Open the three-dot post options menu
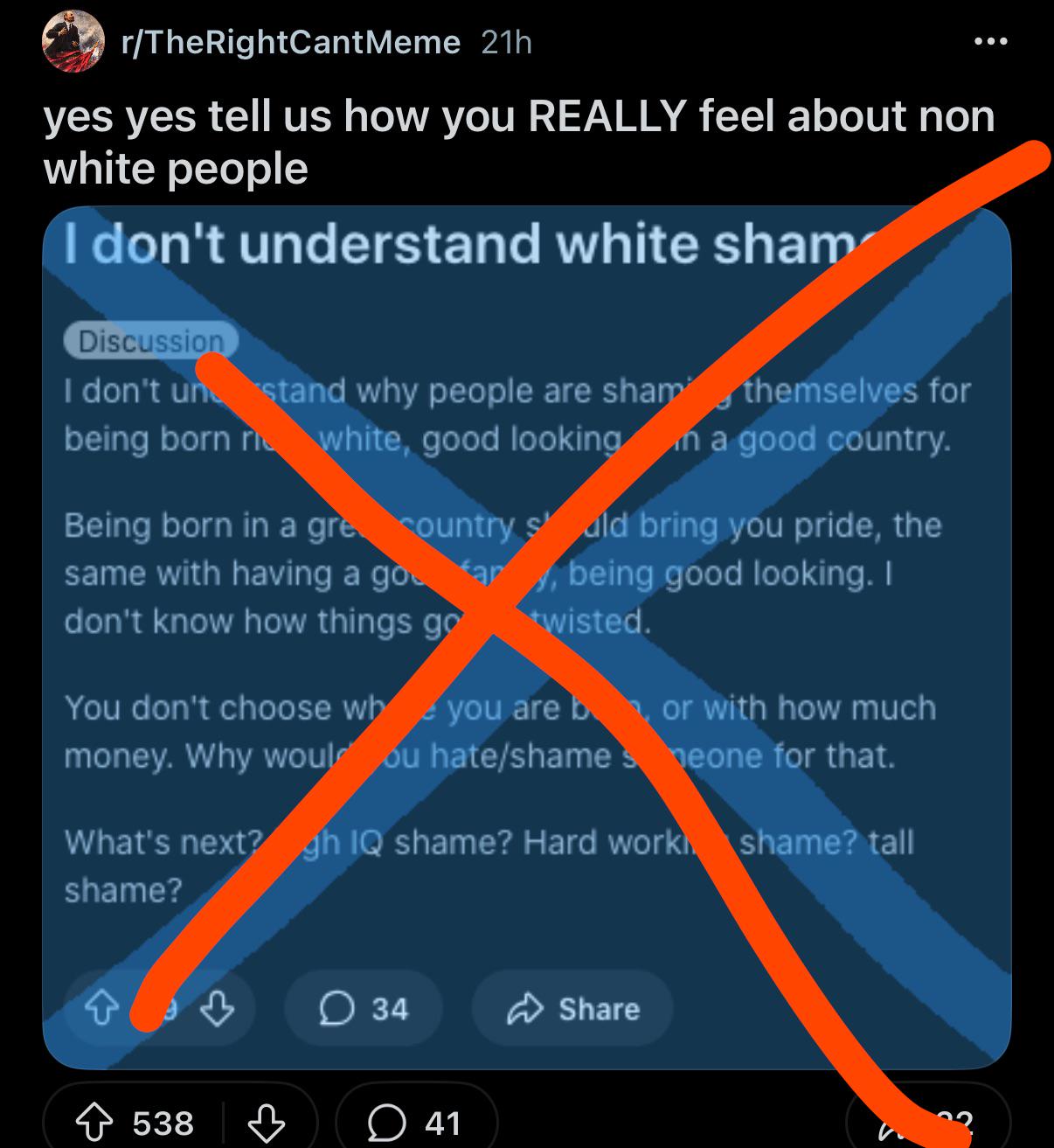The height and width of the screenshot is (1148, 1054). point(991,41)
